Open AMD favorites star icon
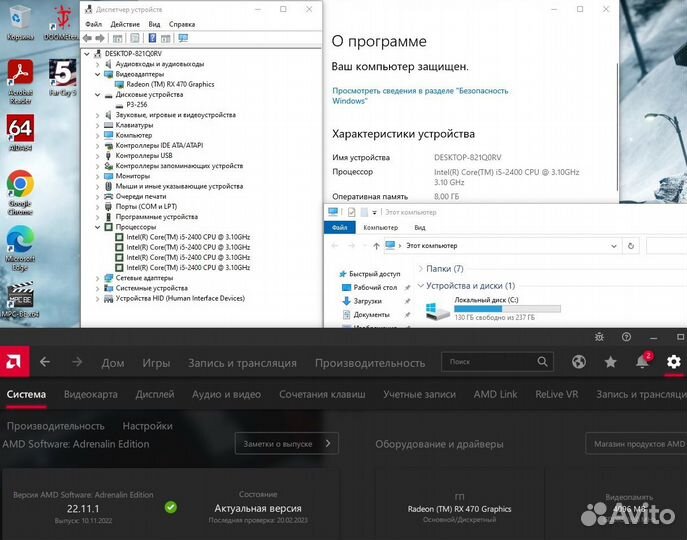 click(x=610, y=362)
